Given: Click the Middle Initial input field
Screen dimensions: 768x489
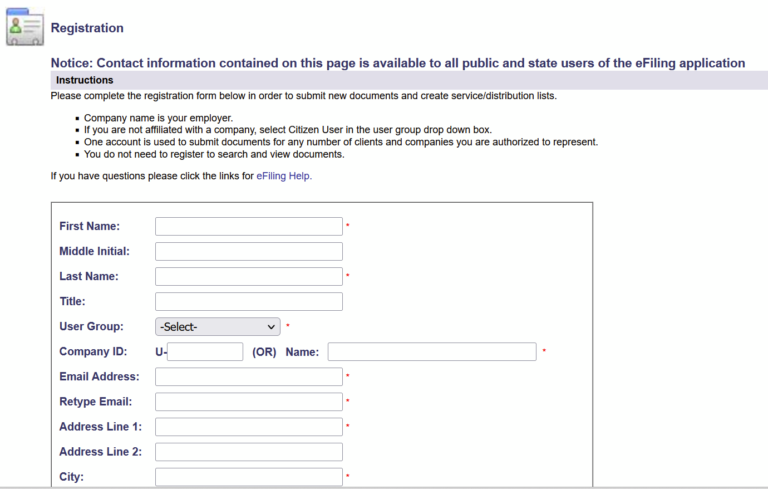Looking at the screenshot, I should click(249, 251).
